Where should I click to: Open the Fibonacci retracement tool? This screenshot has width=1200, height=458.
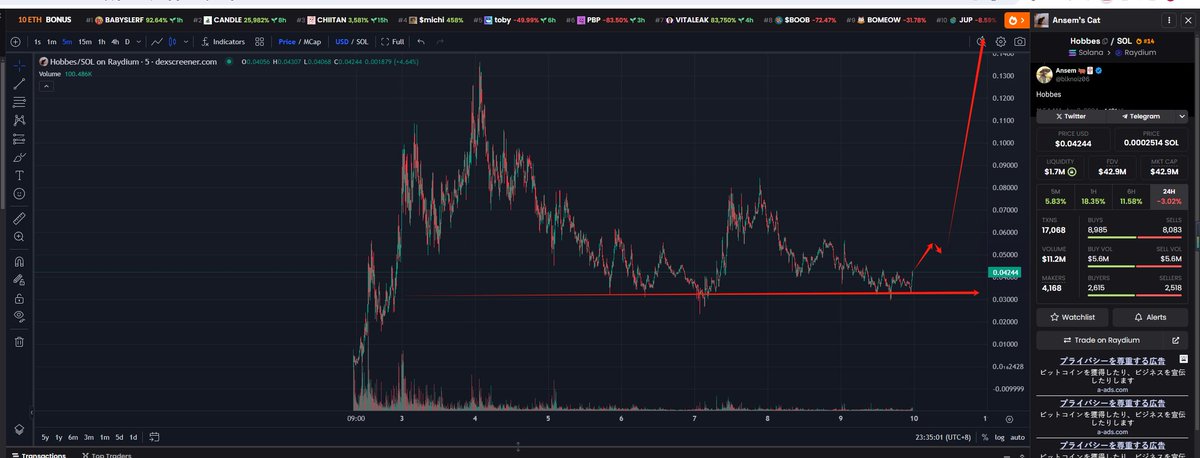18,101
